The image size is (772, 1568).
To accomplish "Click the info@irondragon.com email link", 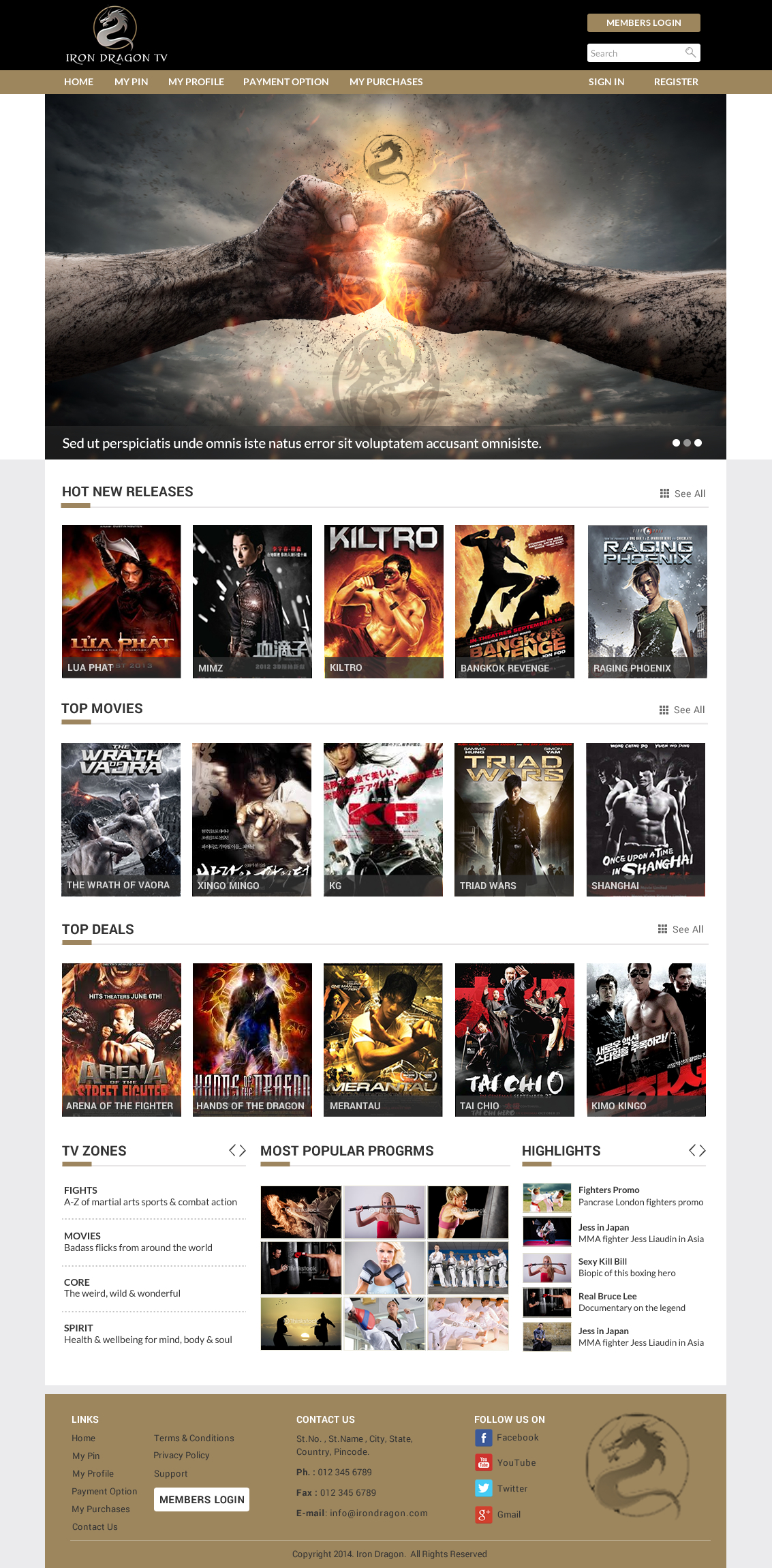I will pos(379,1513).
